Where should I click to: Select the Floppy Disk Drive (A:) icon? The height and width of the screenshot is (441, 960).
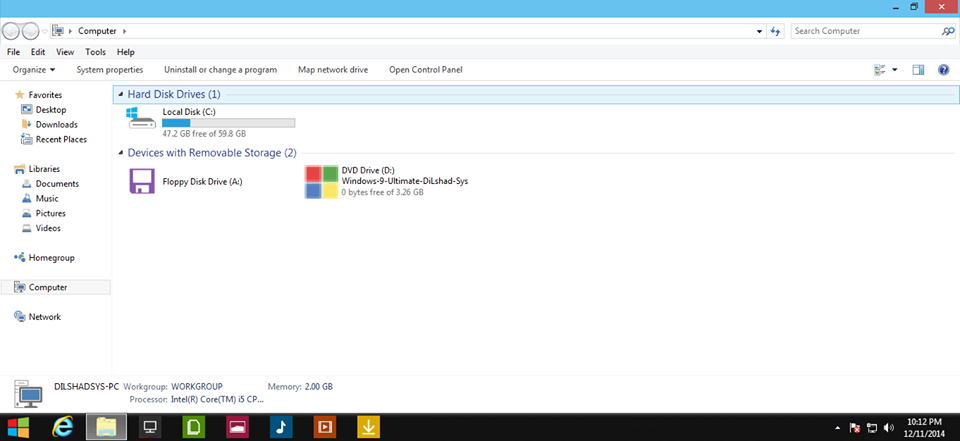pyautogui.click(x=141, y=181)
